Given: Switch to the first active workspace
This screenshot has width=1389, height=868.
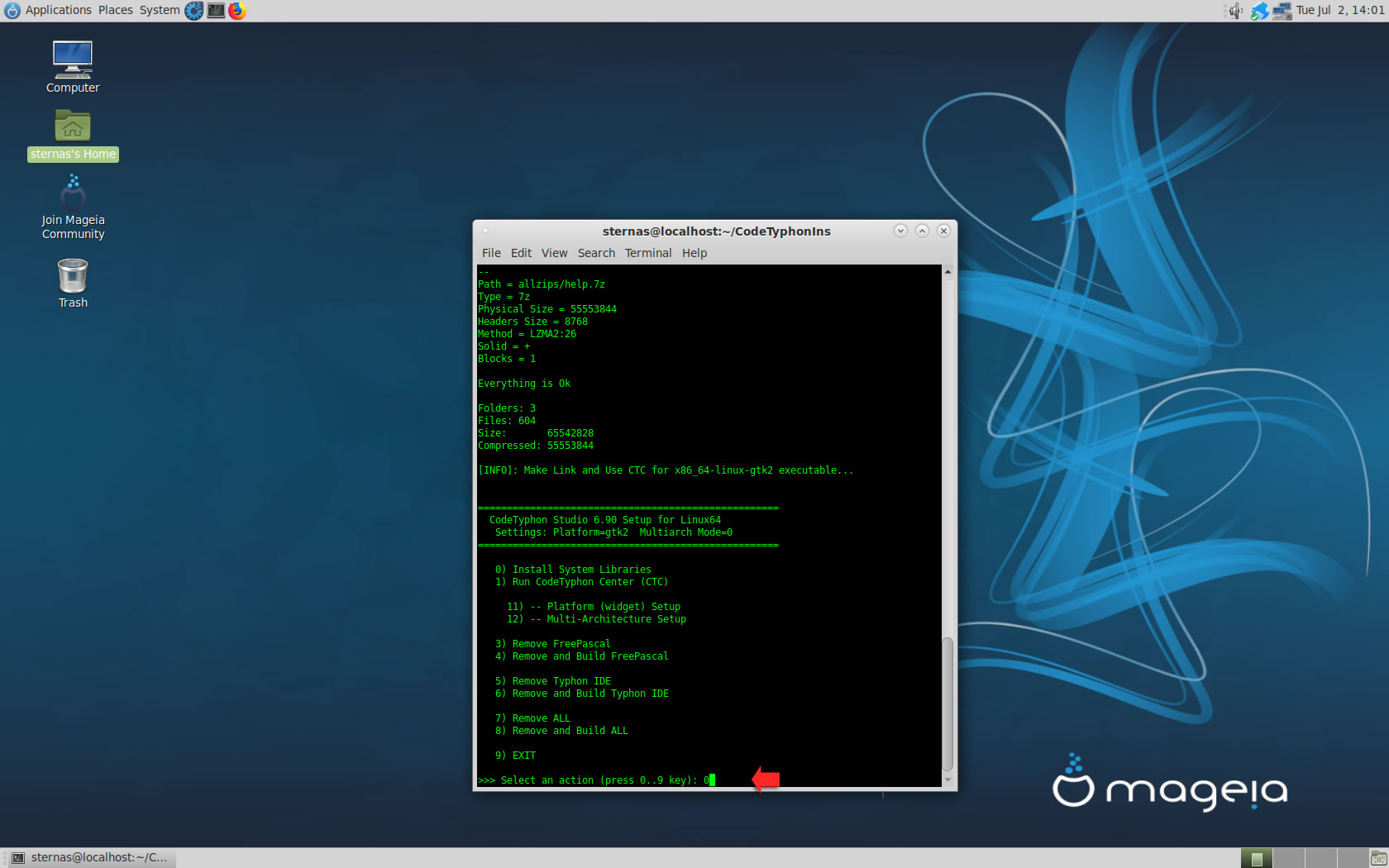Looking at the screenshot, I should (x=1257, y=858).
